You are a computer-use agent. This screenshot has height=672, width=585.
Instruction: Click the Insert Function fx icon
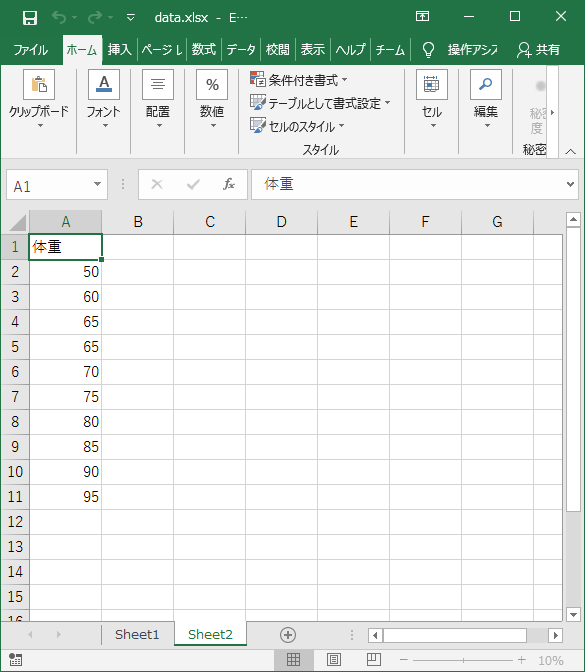229,184
